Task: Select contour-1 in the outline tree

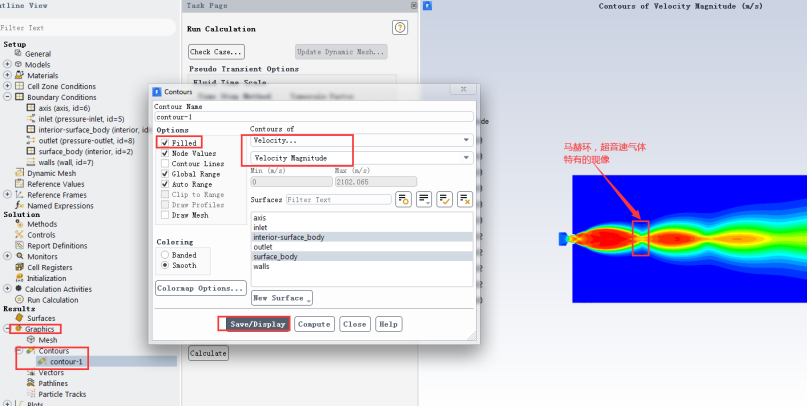Action: tap(66, 362)
